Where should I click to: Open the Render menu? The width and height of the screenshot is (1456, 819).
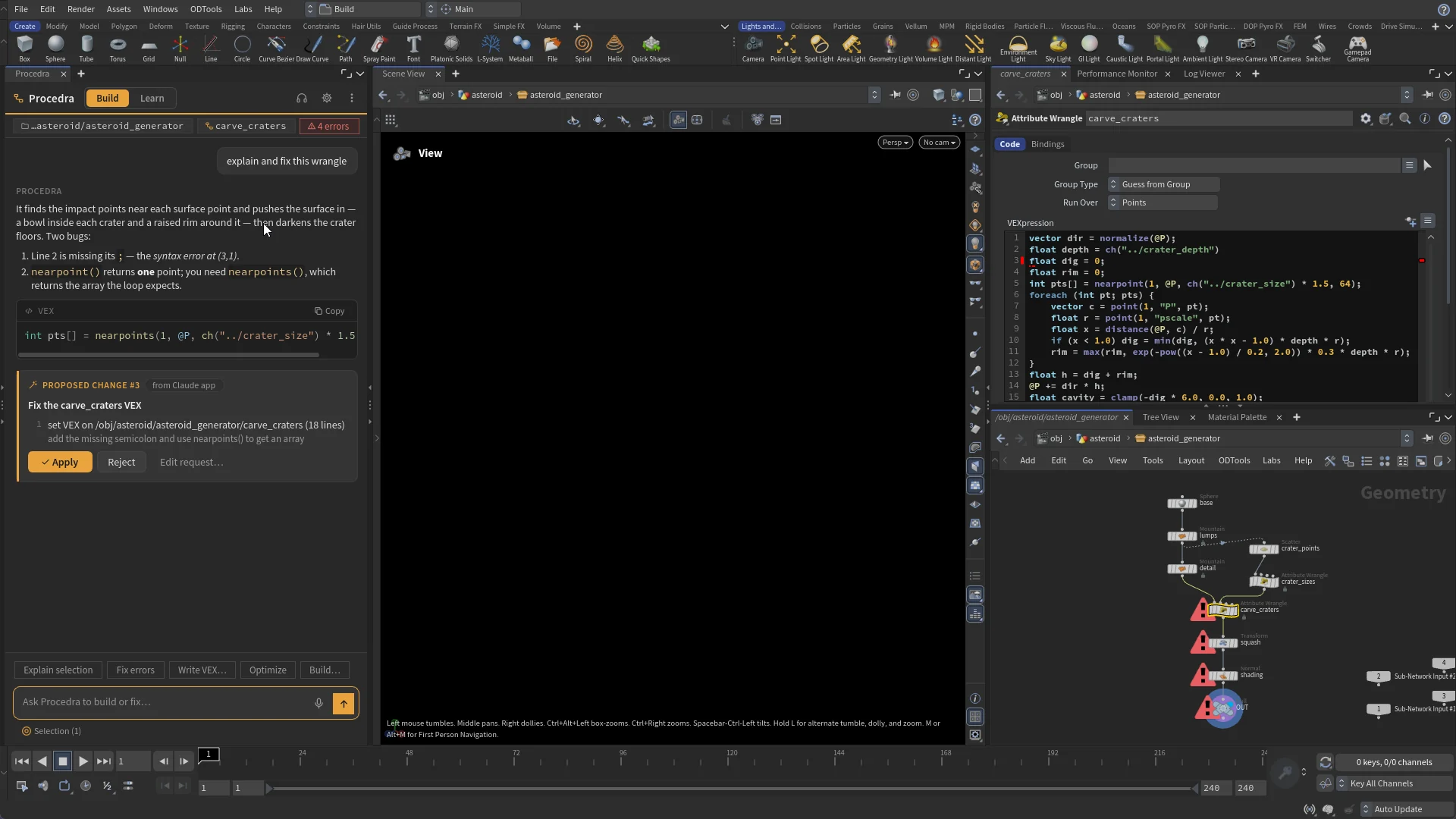pyautogui.click(x=81, y=9)
